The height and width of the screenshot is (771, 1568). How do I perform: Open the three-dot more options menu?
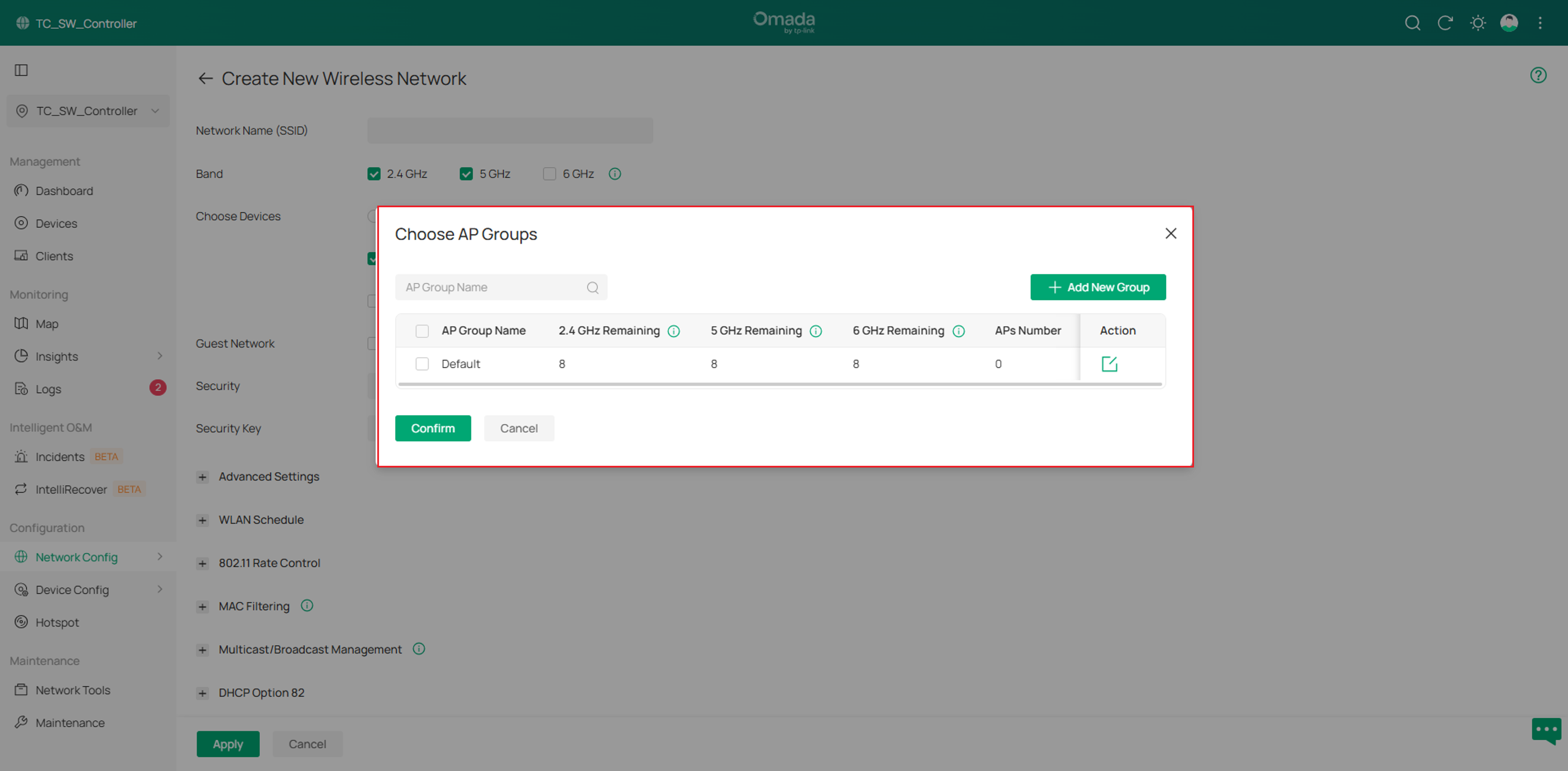1541,23
